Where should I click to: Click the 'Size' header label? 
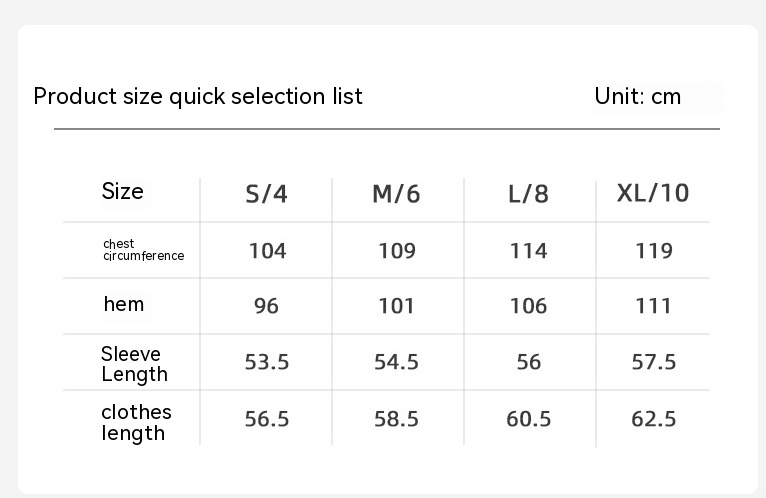122,191
